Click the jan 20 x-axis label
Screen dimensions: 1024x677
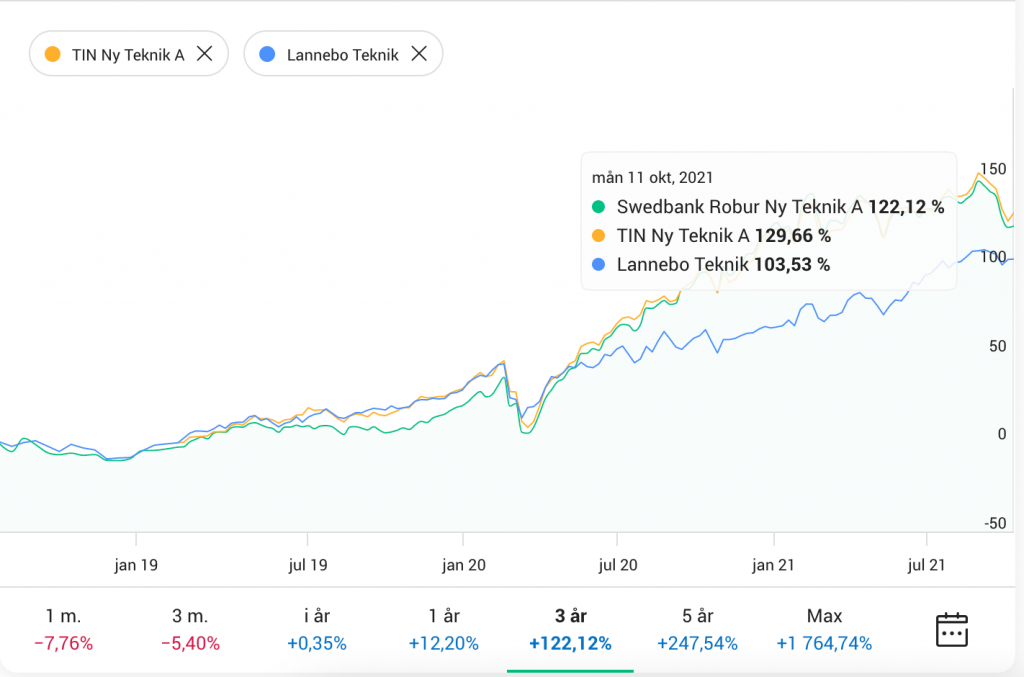464,565
